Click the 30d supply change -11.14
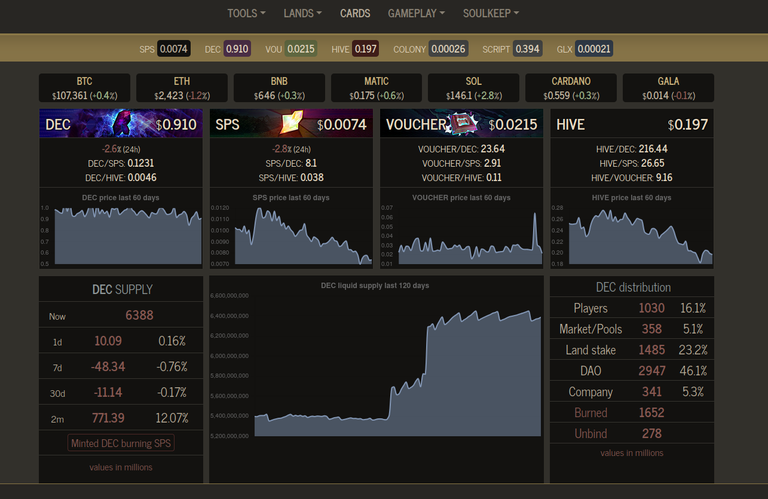768x499 pixels. (108, 392)
